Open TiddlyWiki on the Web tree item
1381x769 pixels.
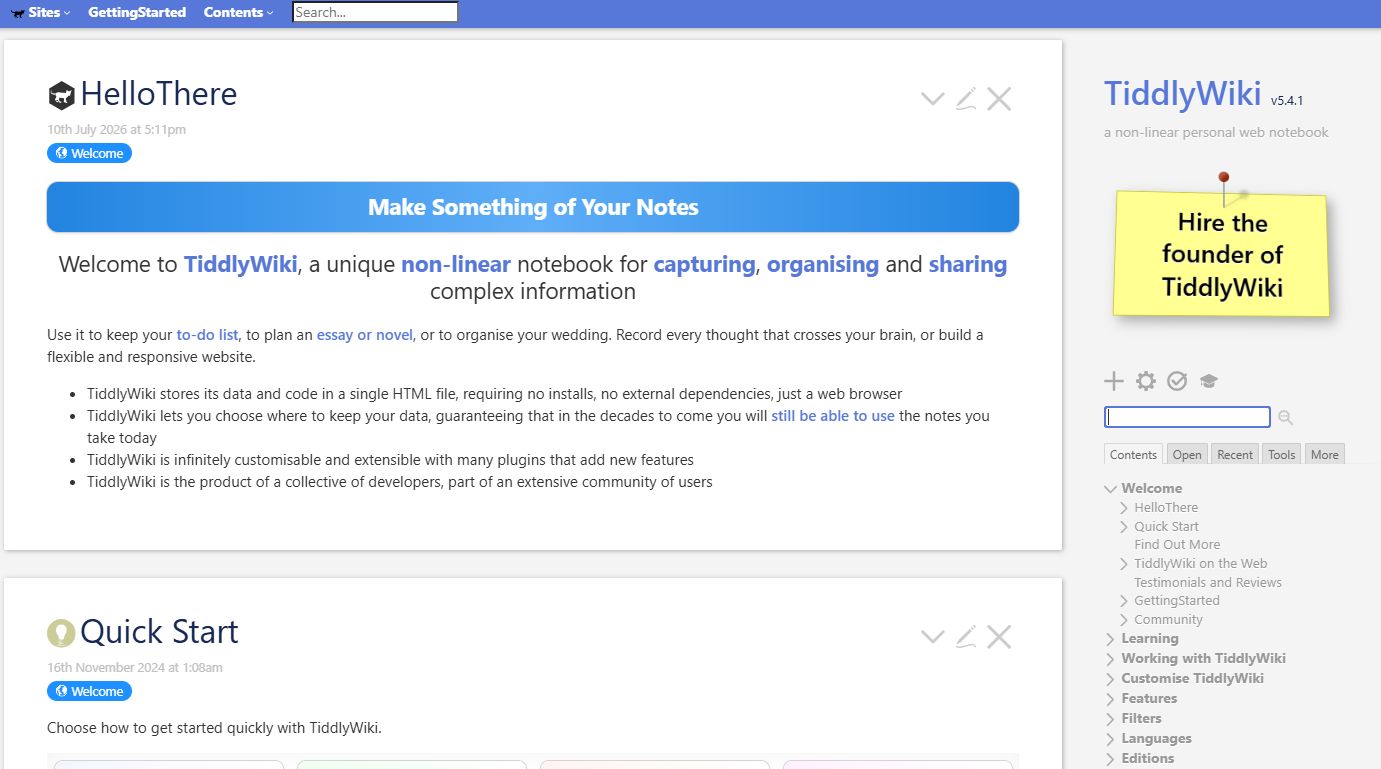pyautogui.click(x=1201, y=564)
